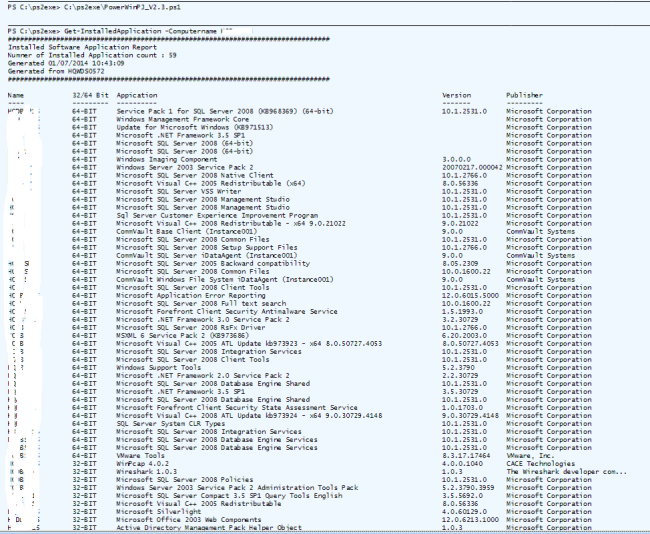Select 'Microsoft SQL Server VSS Writer' row
650x534 pixels.
[x=179, y=192]
